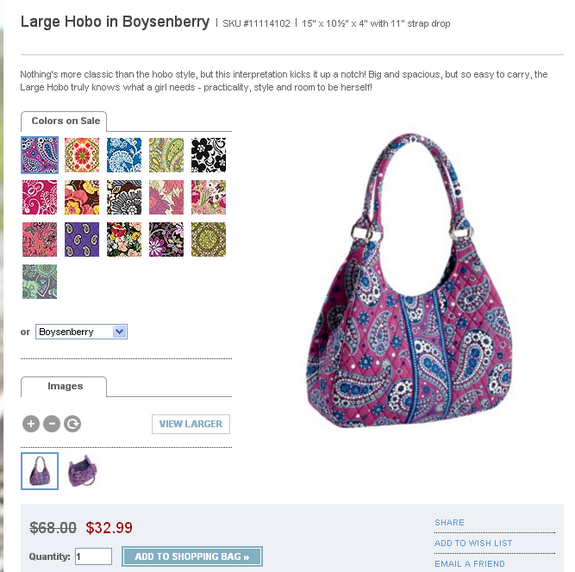
Task: Choose the olive green medallion swatch
Action: 208,239
